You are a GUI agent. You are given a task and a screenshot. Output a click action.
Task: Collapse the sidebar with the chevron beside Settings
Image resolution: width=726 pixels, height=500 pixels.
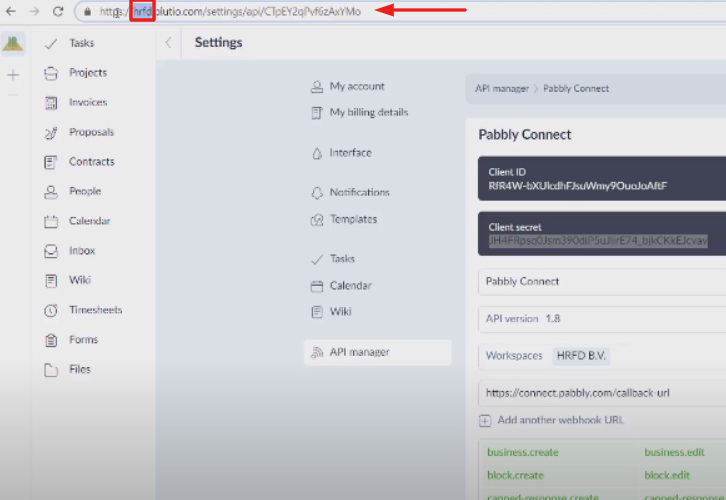coord(169,43)
